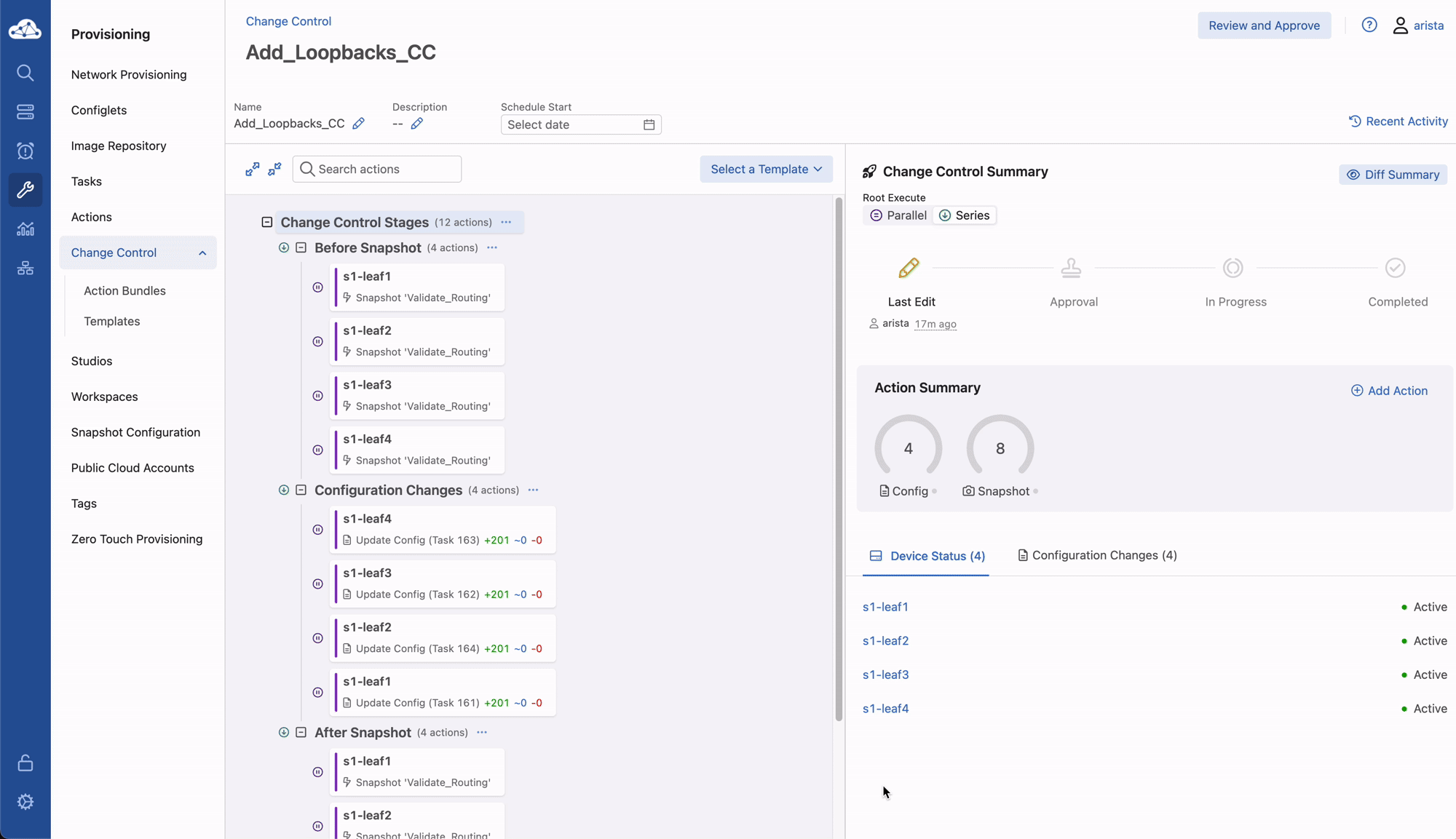The width and height of the screenshot is (1456, 839).
Task: Open the s1-leaf3 device status link
Action: point(885,675)
